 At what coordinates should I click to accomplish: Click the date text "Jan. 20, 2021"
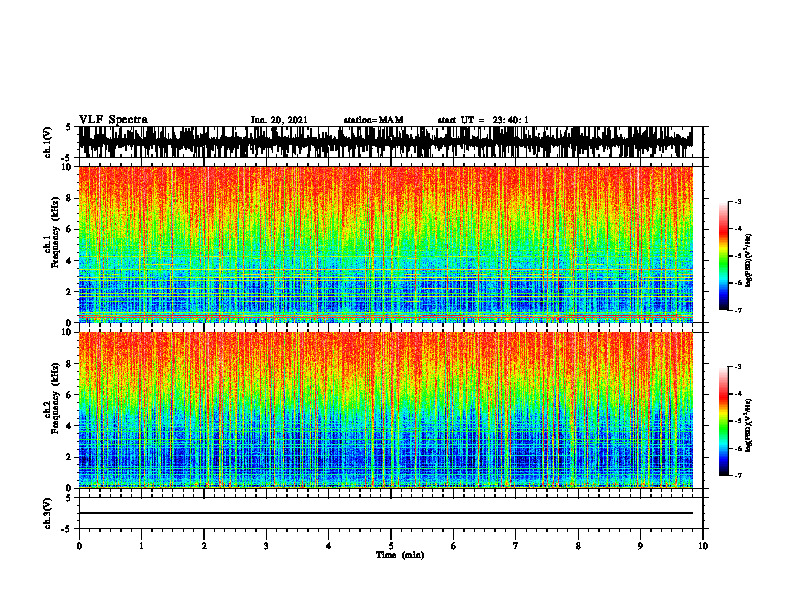coord(279,120)
